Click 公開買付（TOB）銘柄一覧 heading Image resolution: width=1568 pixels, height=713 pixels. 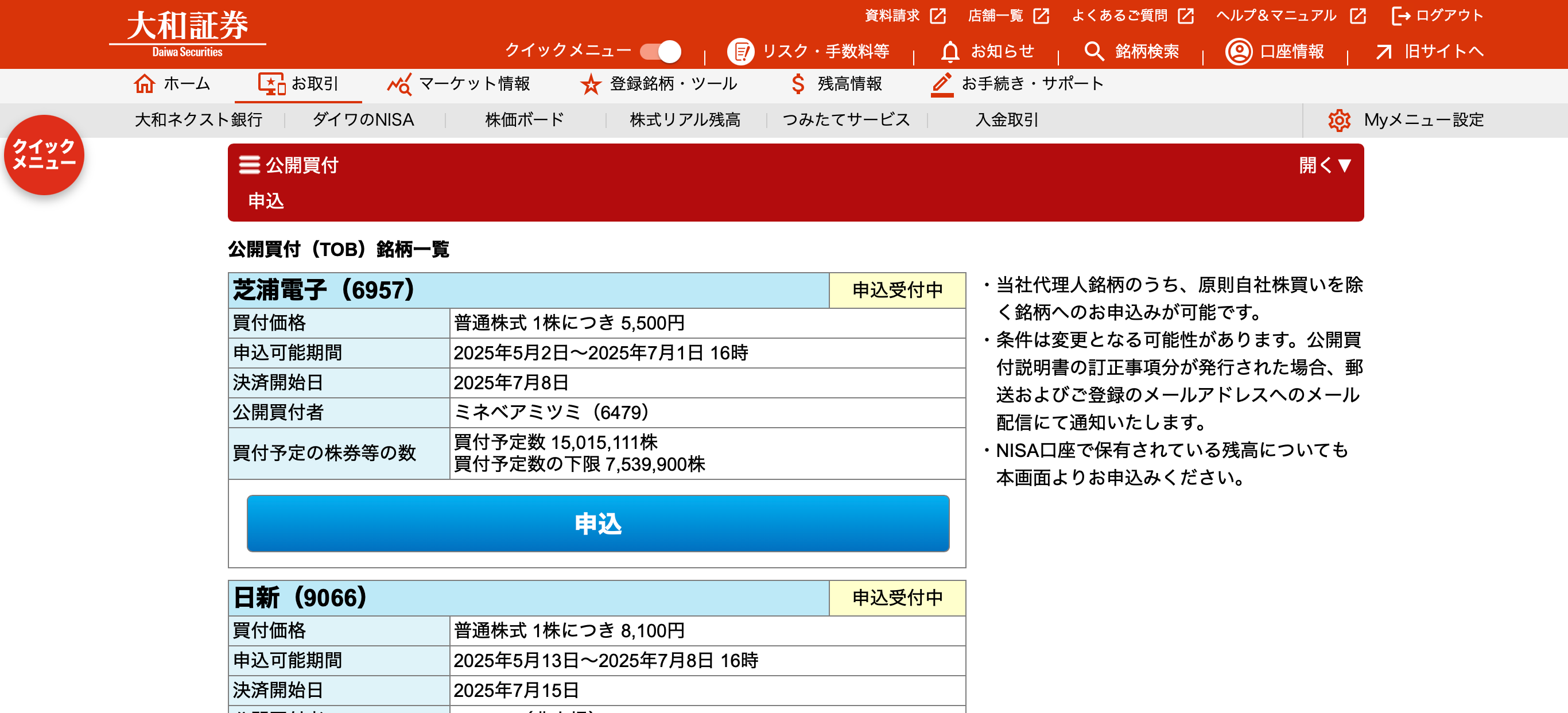pos(339,249)
